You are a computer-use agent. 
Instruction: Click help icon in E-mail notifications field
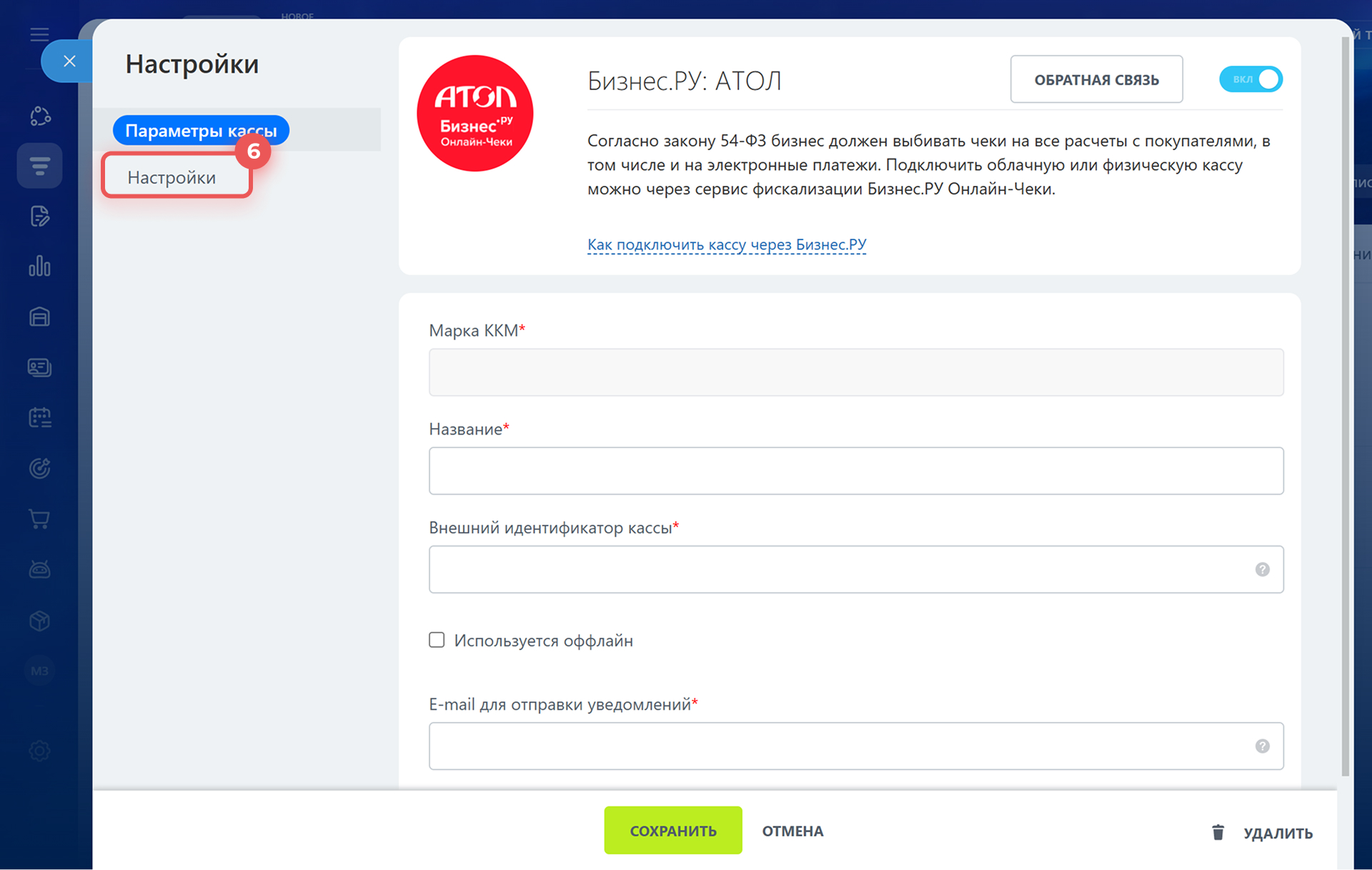[1262, 746]
